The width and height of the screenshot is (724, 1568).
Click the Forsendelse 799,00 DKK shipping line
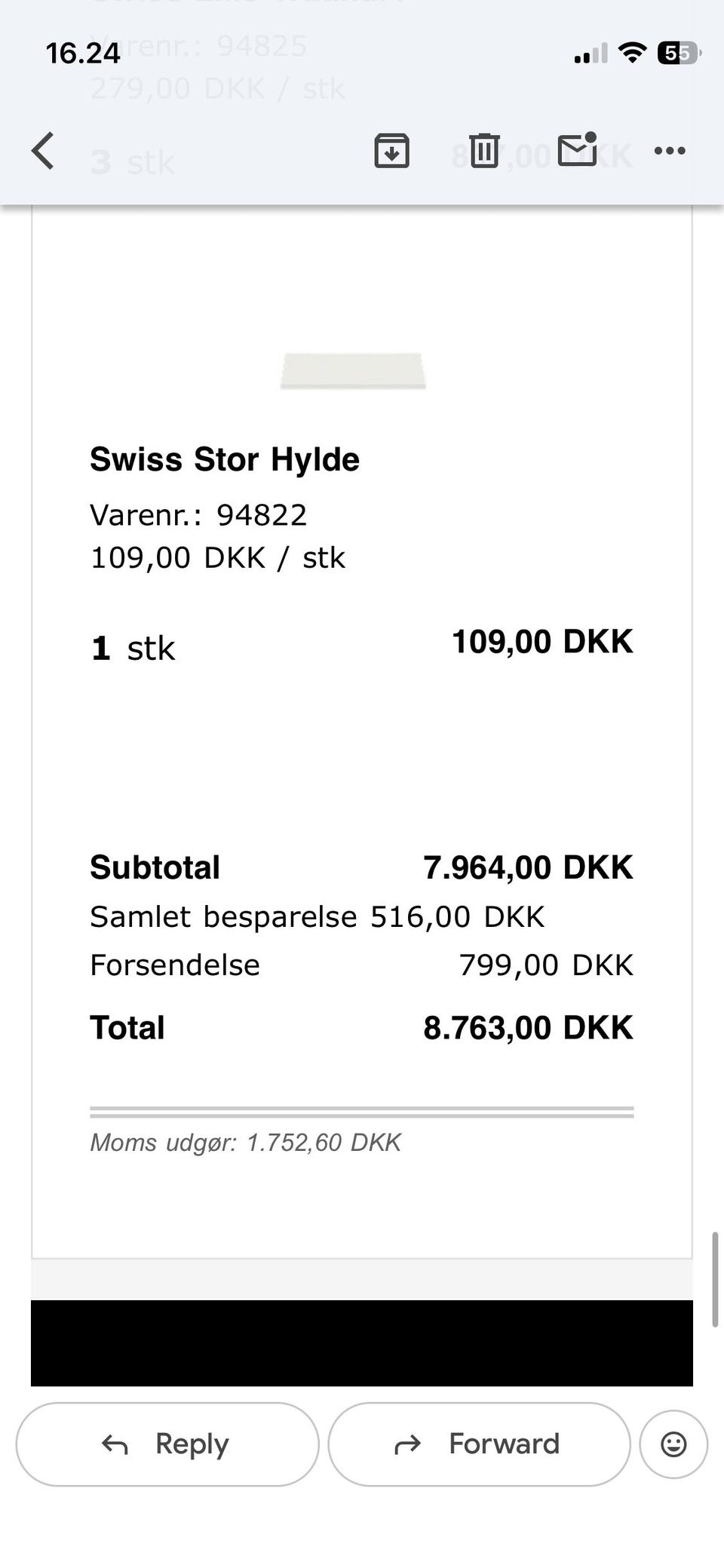[x=361, y=965]
